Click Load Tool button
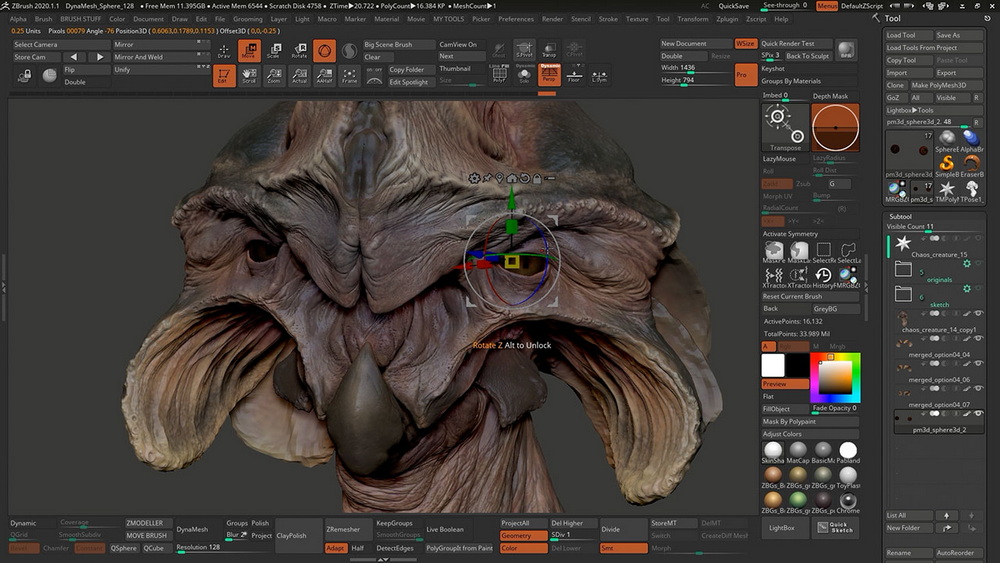This screenshot has width=1000, height=563. point(908,35)
